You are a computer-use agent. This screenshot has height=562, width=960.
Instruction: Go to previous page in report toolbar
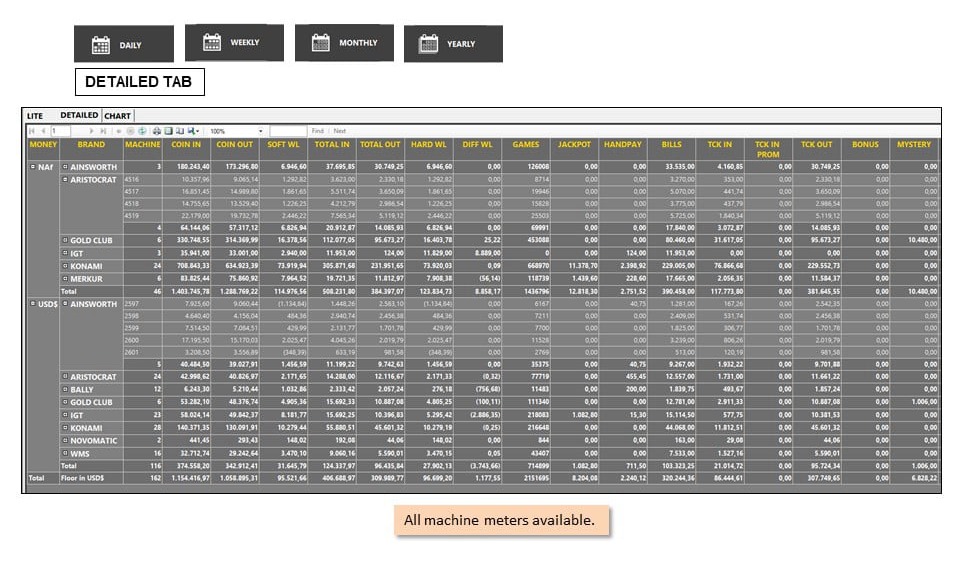coord(43,131)
